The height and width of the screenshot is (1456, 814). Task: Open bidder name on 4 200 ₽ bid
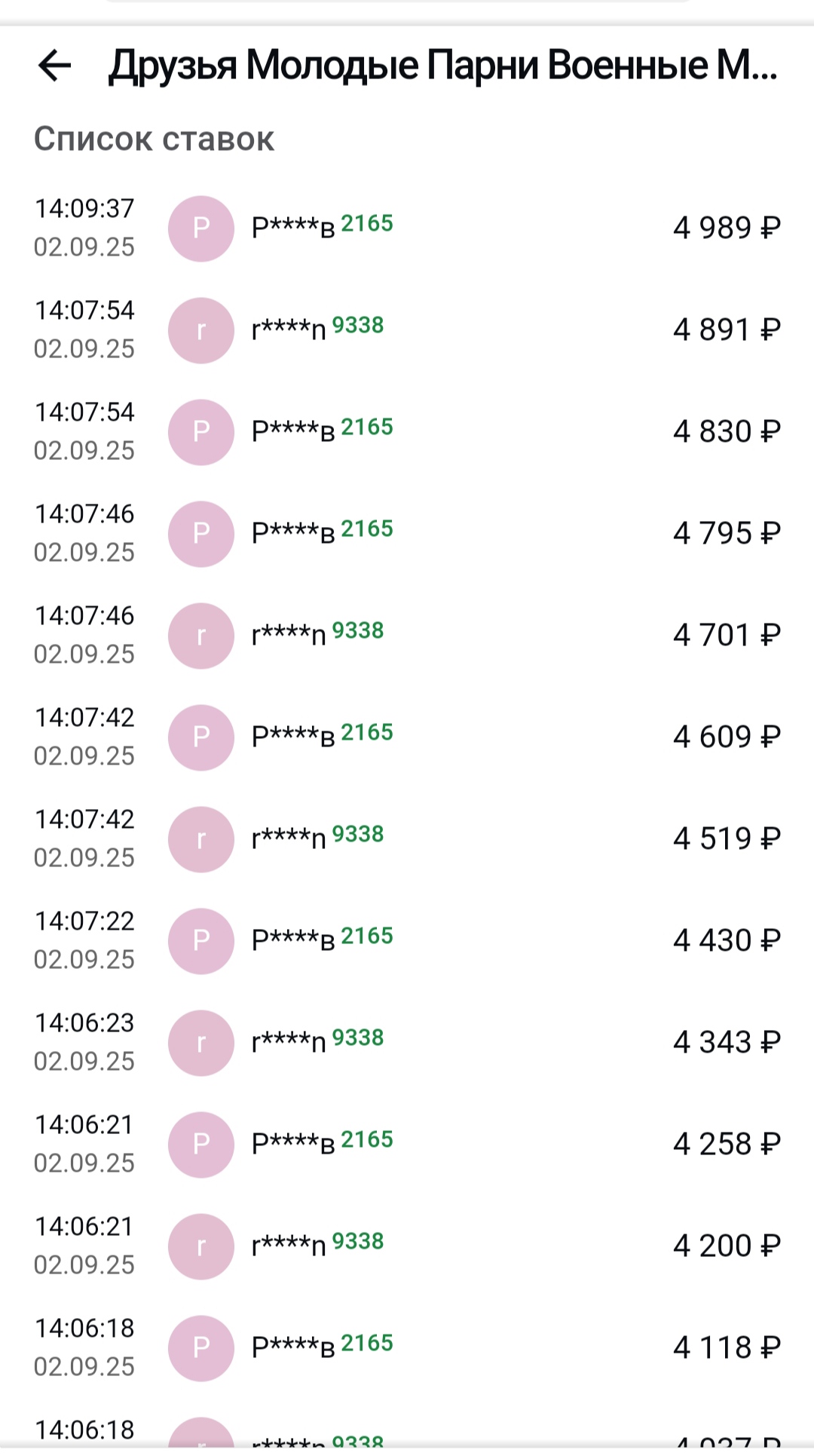point(289,1246)
